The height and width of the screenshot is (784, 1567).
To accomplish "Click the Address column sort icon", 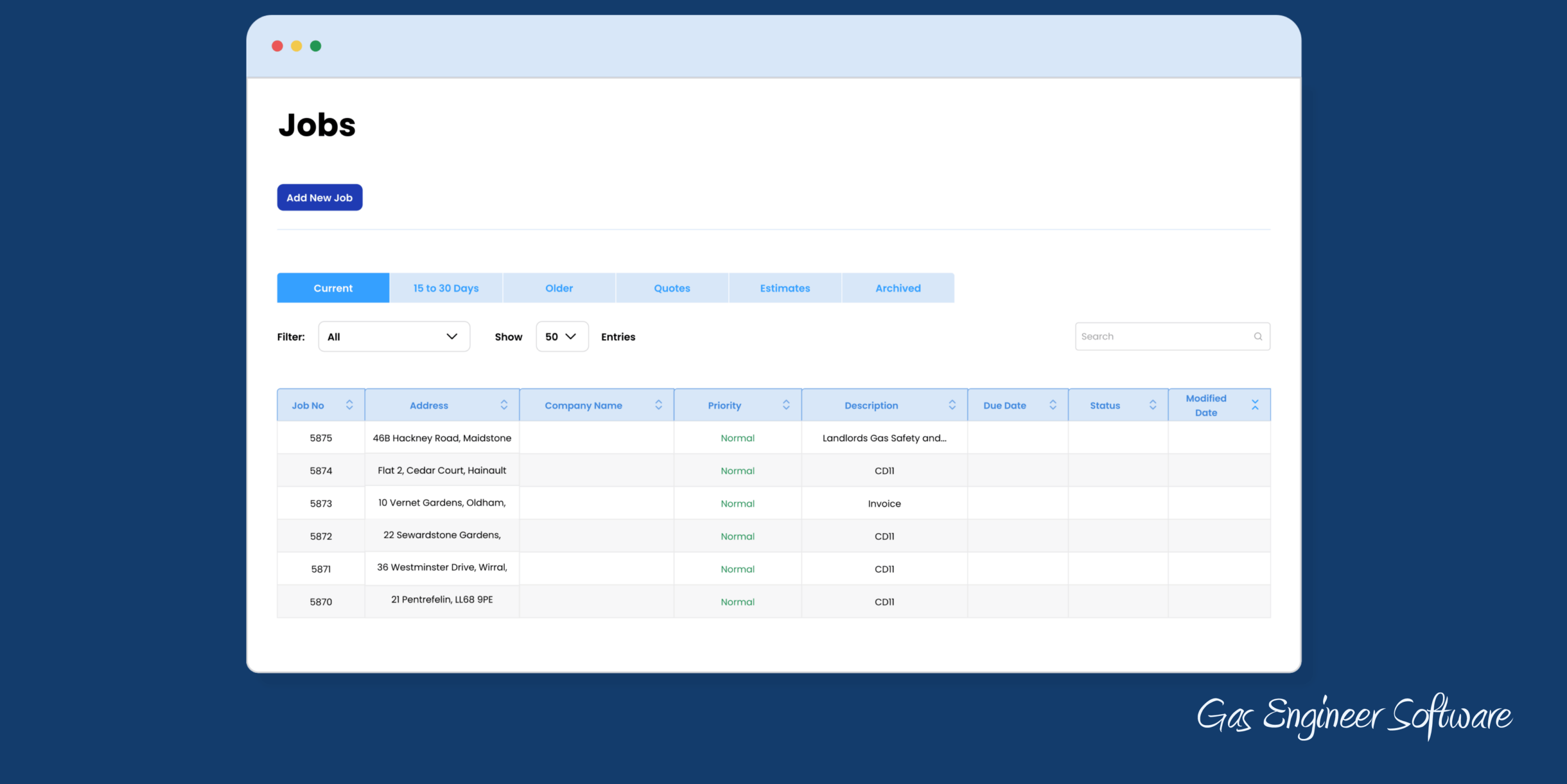I will point(504,405).
